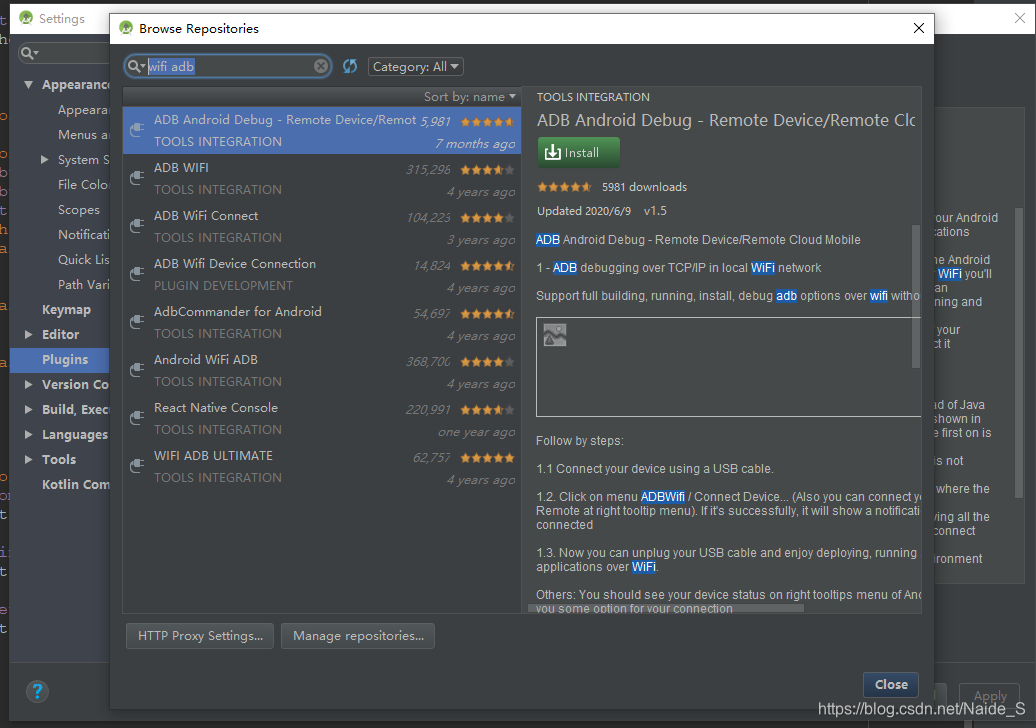Image resolution: width=1036 pixels, height=728 pixels.
Task: Collapse the Appearance tree node in Settings
Action: tap(28, 85)
